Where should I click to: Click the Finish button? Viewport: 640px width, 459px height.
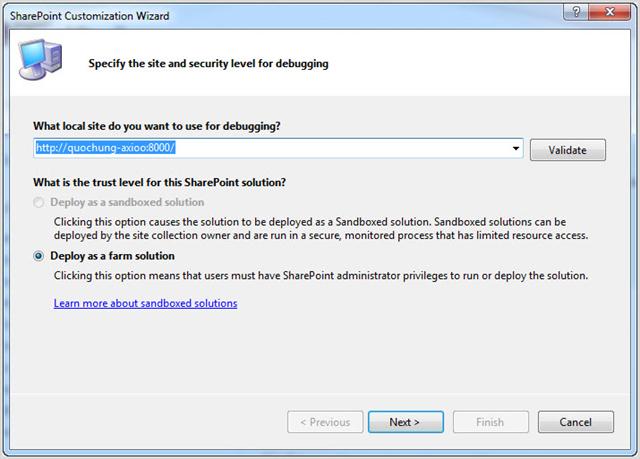point(491,422)
